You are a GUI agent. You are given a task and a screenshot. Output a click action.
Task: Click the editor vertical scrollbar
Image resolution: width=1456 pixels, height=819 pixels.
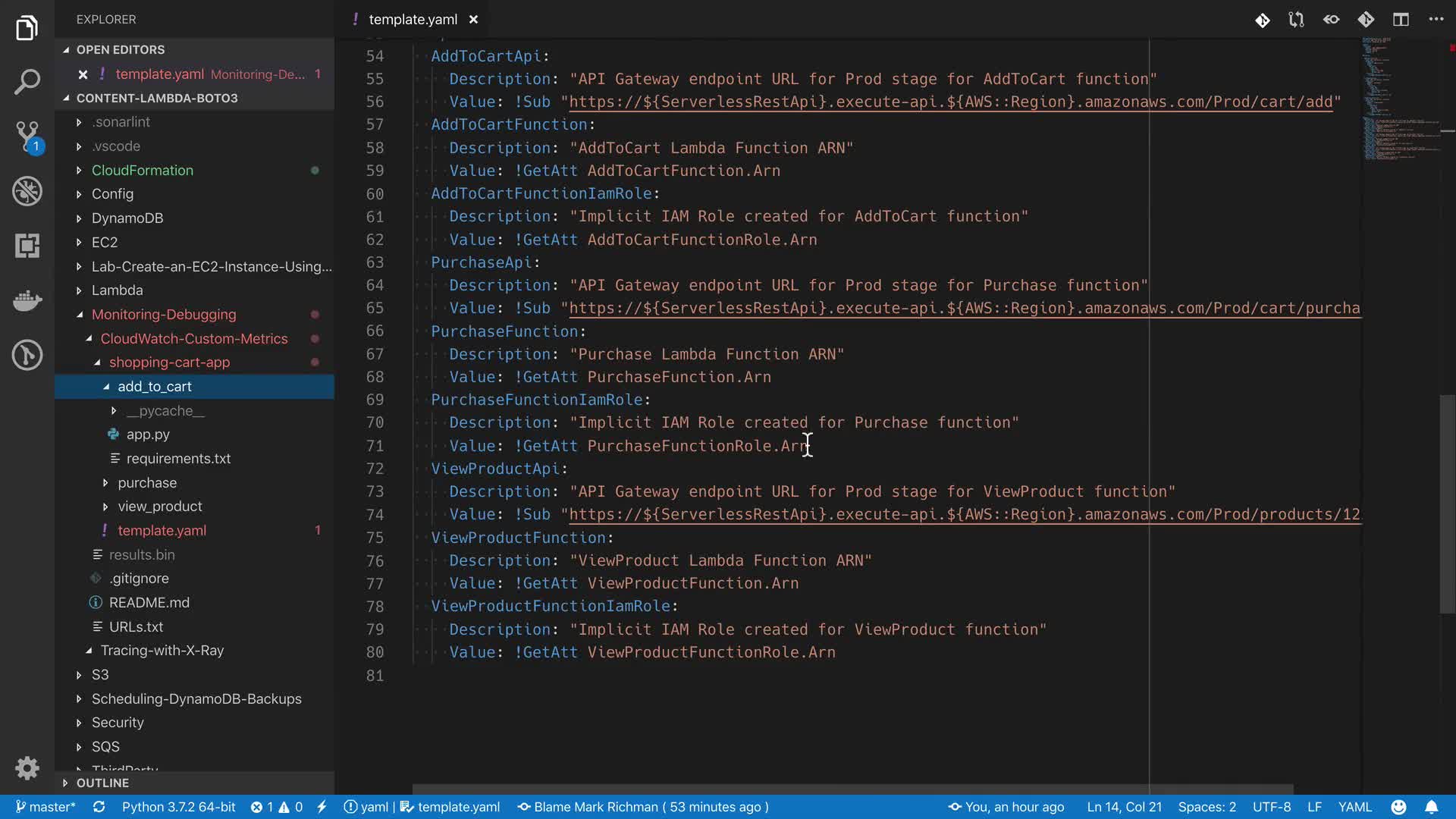point(1447,504)
